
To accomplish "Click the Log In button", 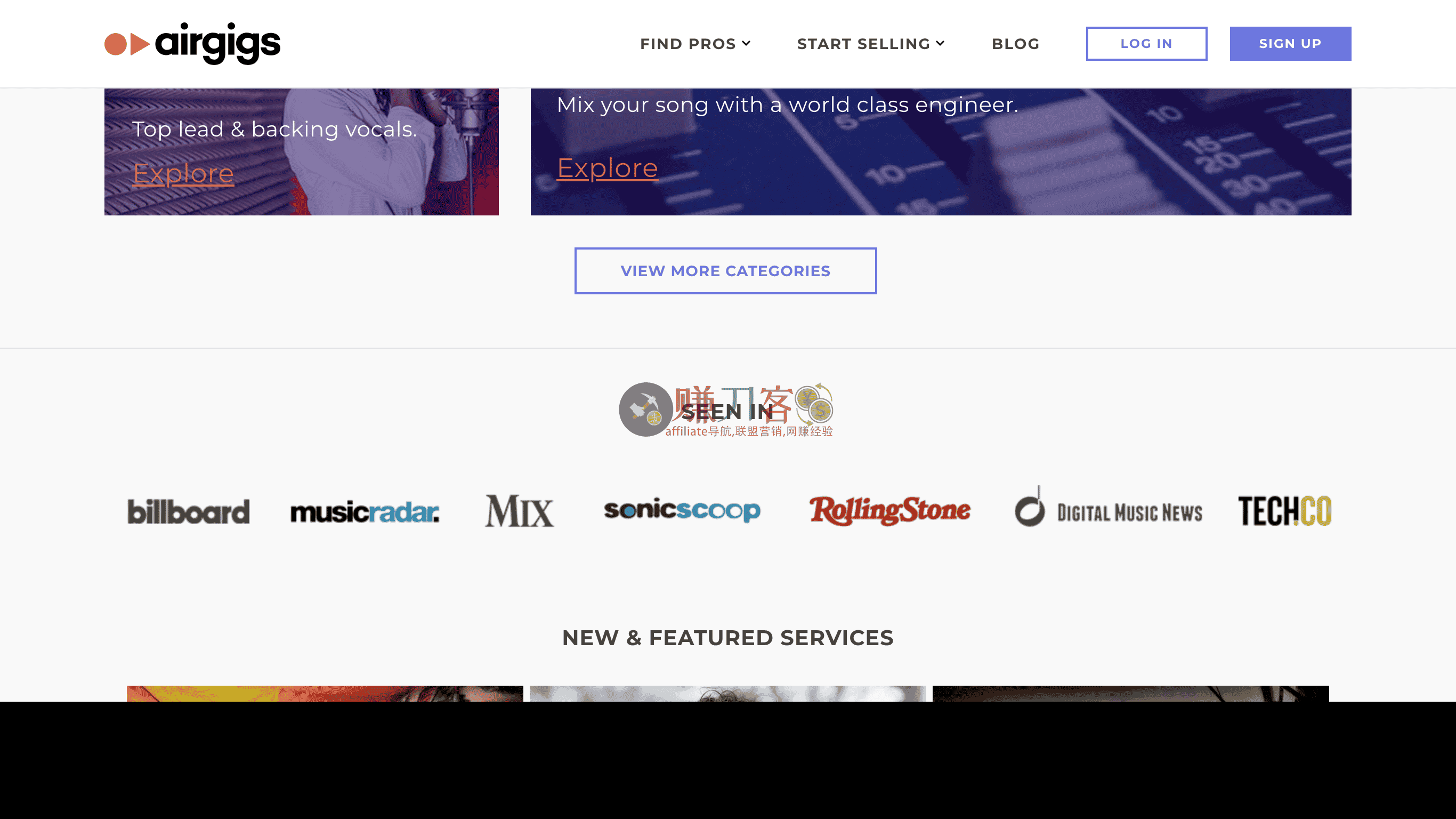I will click(1146, 44).
